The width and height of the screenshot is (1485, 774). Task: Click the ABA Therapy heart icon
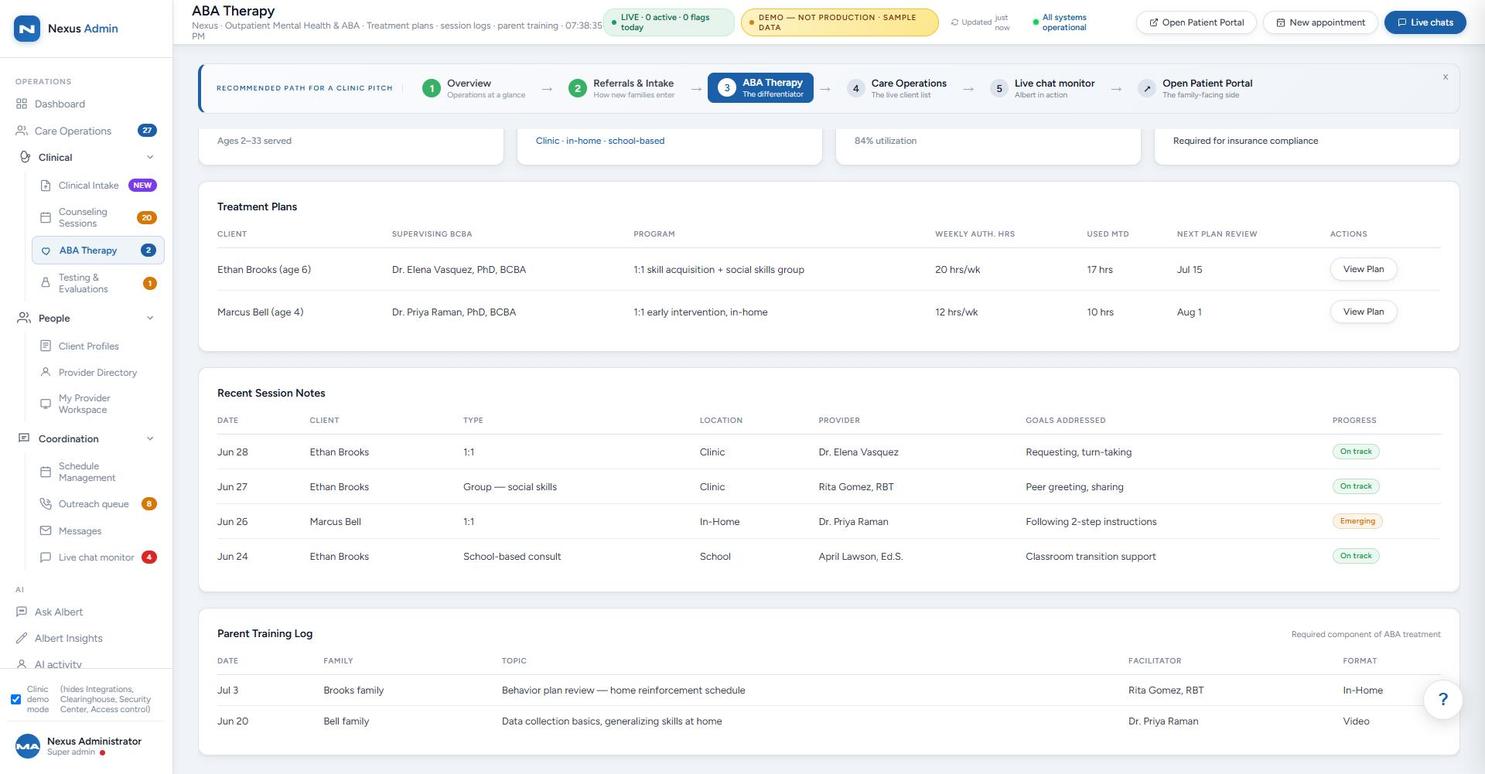[45, 251]
